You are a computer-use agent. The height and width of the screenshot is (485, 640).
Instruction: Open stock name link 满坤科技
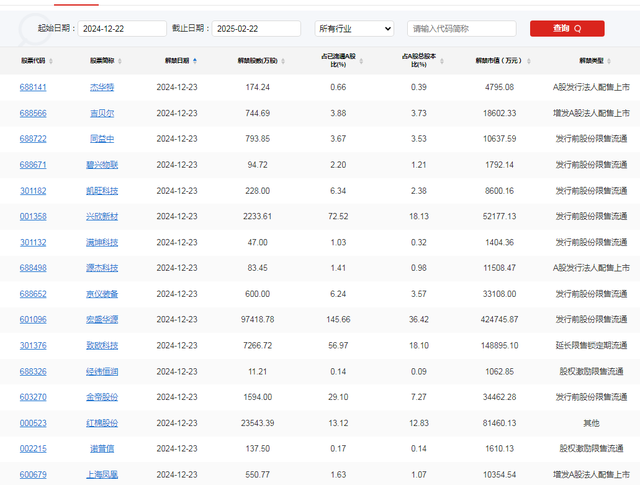(102, 242)
